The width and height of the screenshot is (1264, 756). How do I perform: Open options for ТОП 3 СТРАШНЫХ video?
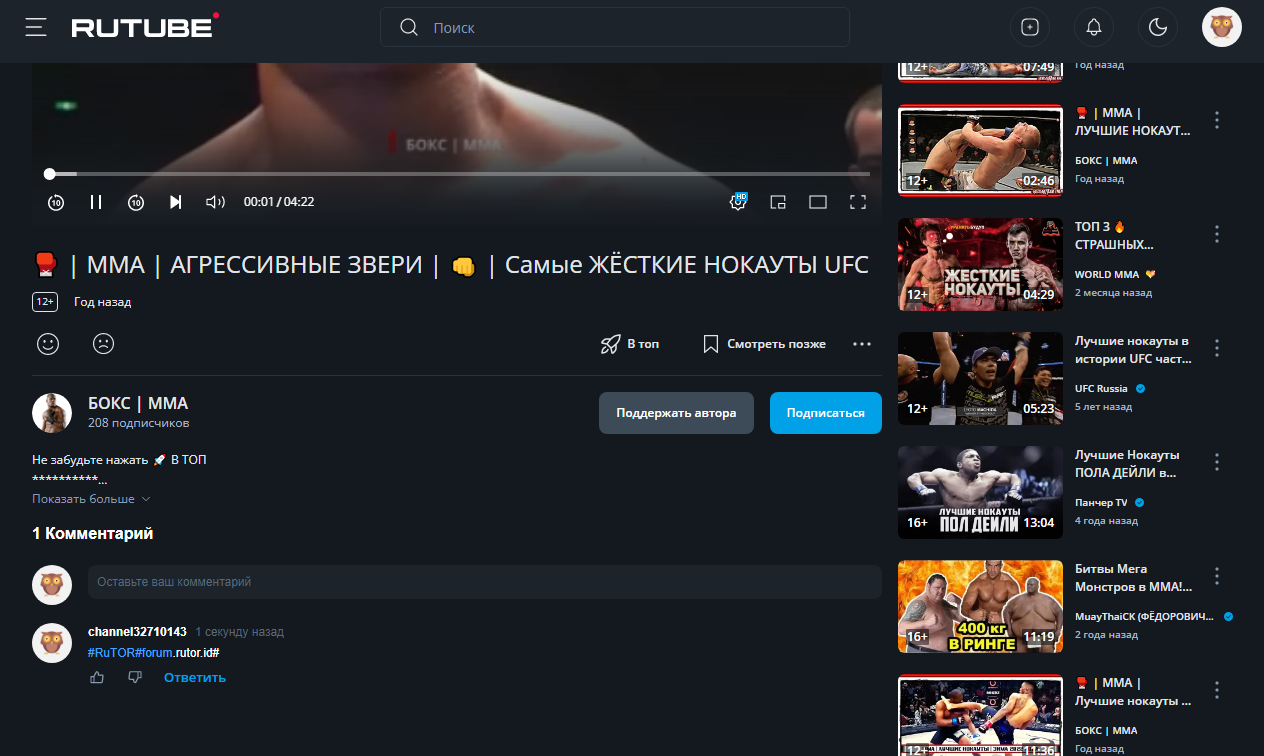click(1217, 234)
